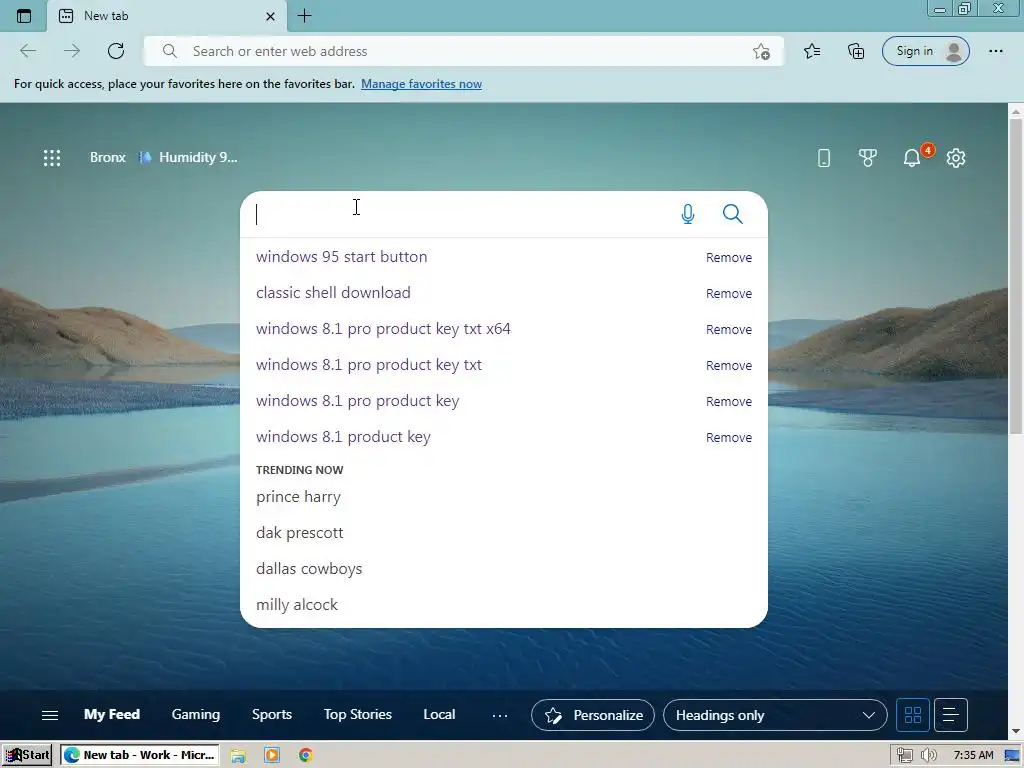Open the mobile phone icon
This screenshot has width=1024, height=768.
824,157
